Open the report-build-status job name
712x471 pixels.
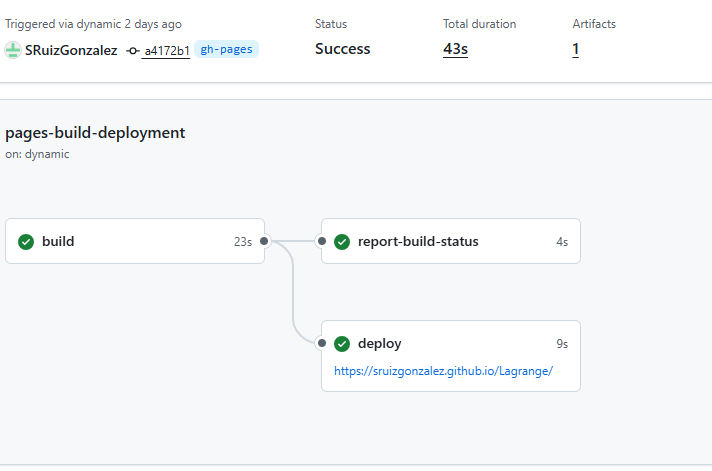[418, 241]
